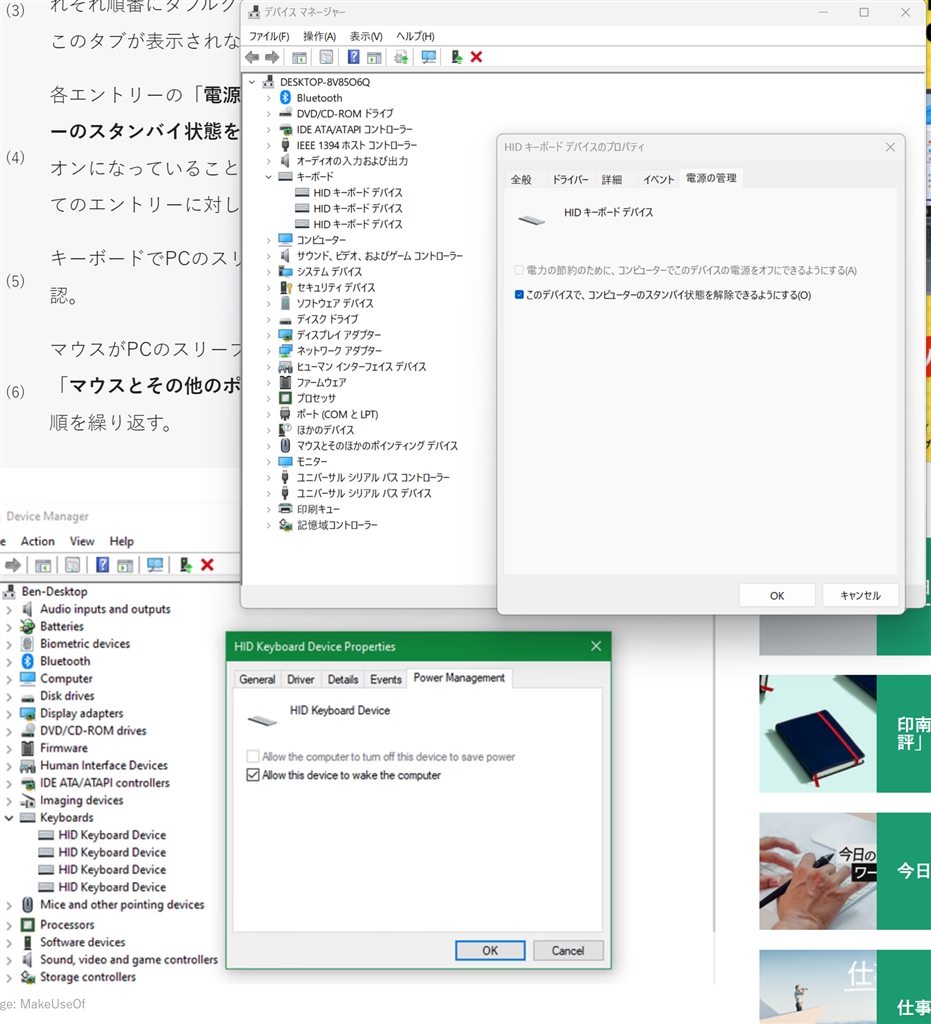Open 操作(A) menu
931x1024 pixels.
[319, 37]
